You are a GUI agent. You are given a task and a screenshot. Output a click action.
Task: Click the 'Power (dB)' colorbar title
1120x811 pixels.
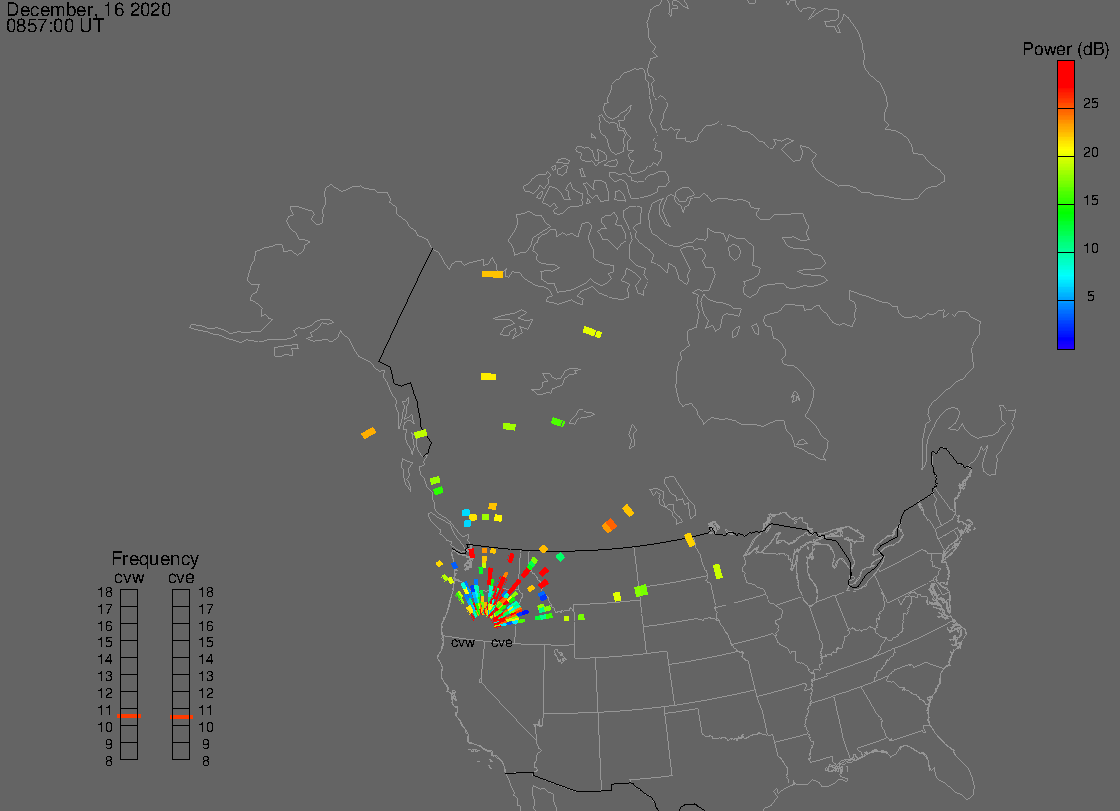[1065, 49]
